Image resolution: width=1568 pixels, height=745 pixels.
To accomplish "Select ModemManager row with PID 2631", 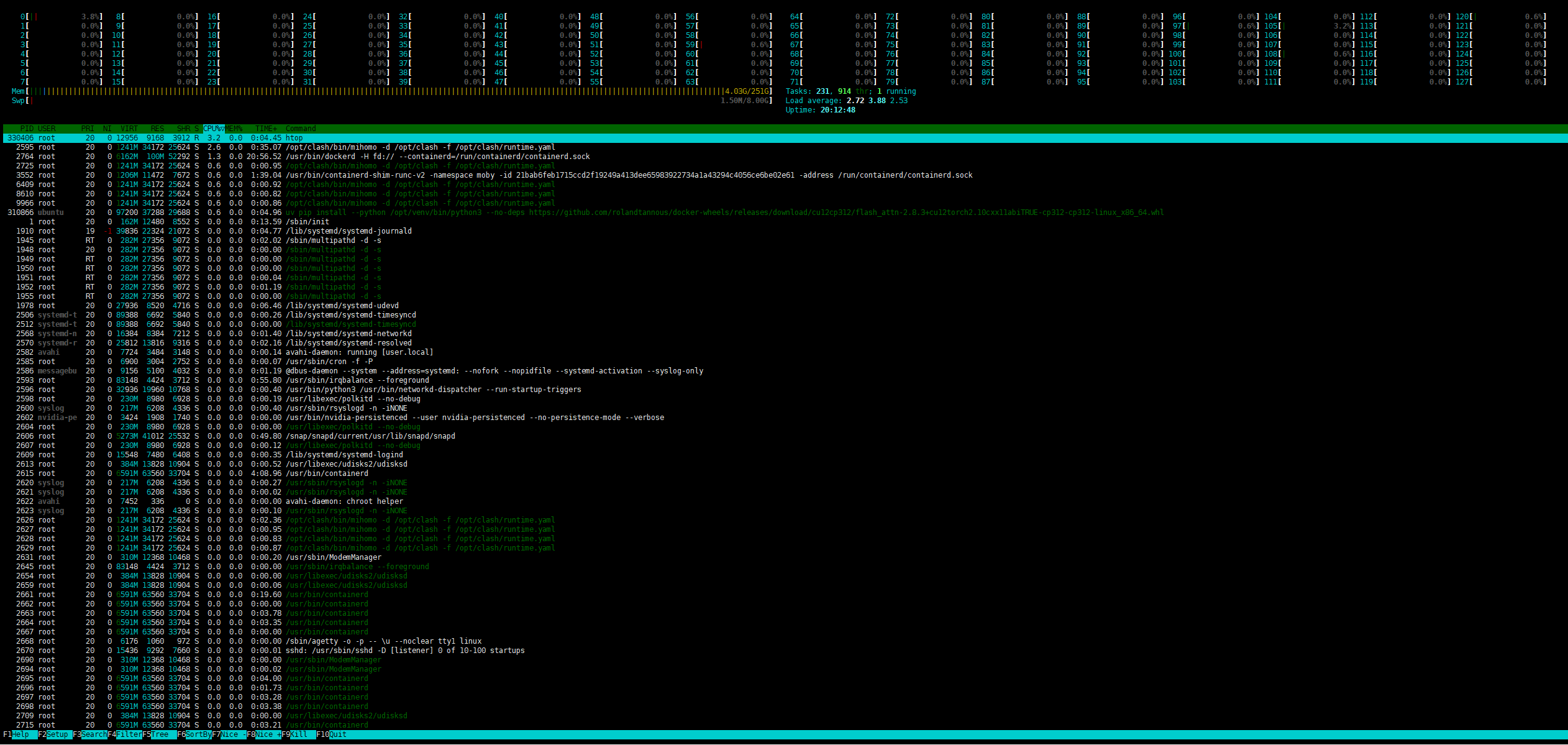I will tap(784, 557).
